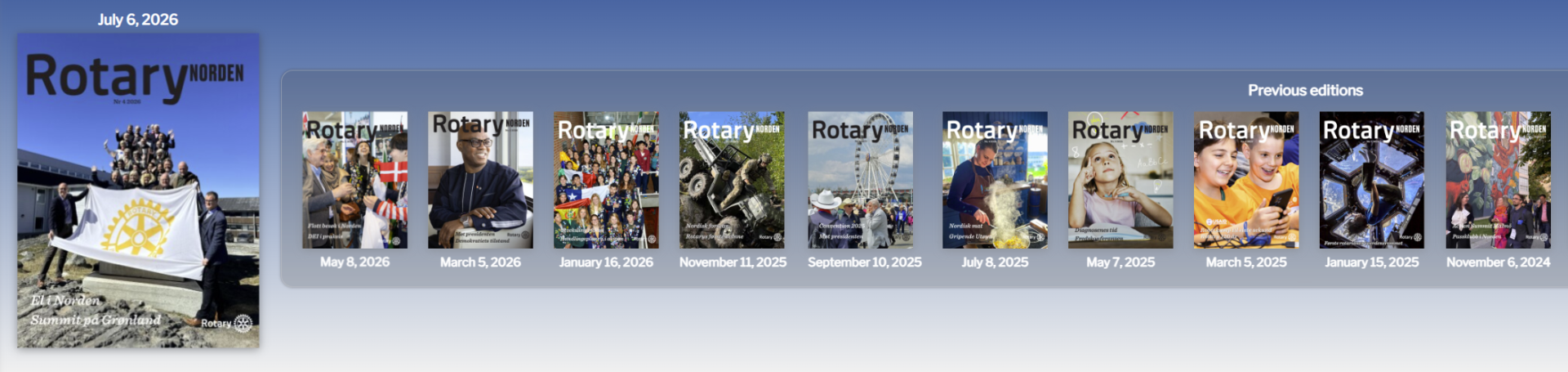Open the May 8, 2026 edition cover

click(354, 180)
